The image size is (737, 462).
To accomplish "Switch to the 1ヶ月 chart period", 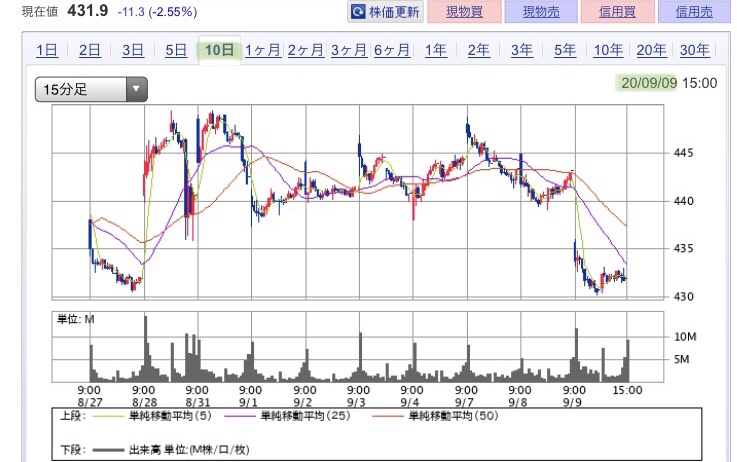I will tap(263, 50).
